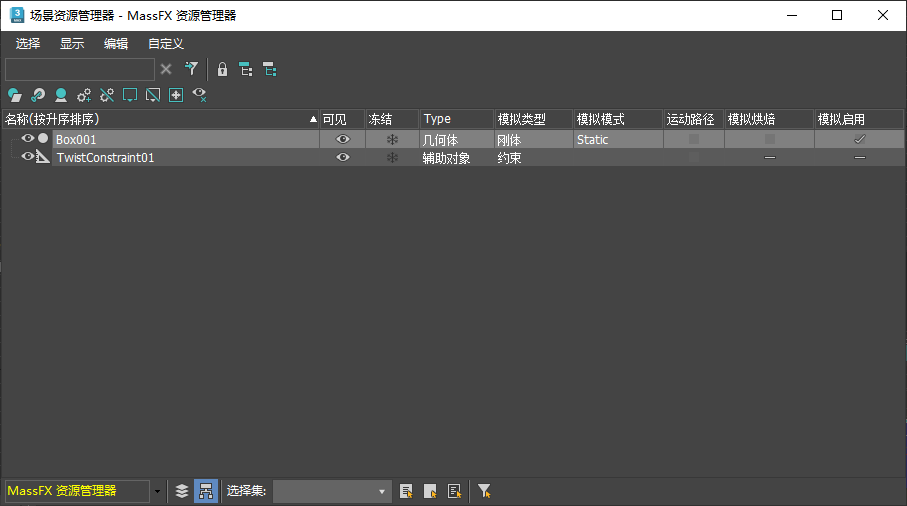The height and width of the screenshot is (506, 907).
Task: Switch to sort by layer view icon
Action: (182, 491)
